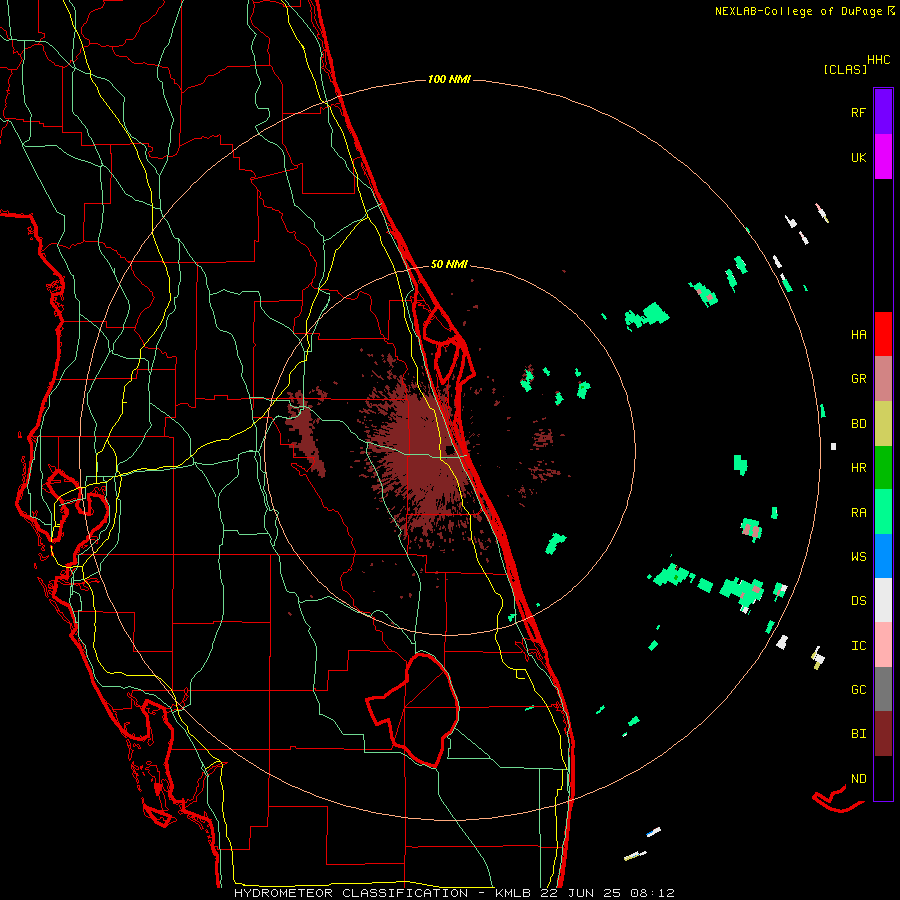Click the NEXLAB-College of DuPage credit text

click(805, 11)
